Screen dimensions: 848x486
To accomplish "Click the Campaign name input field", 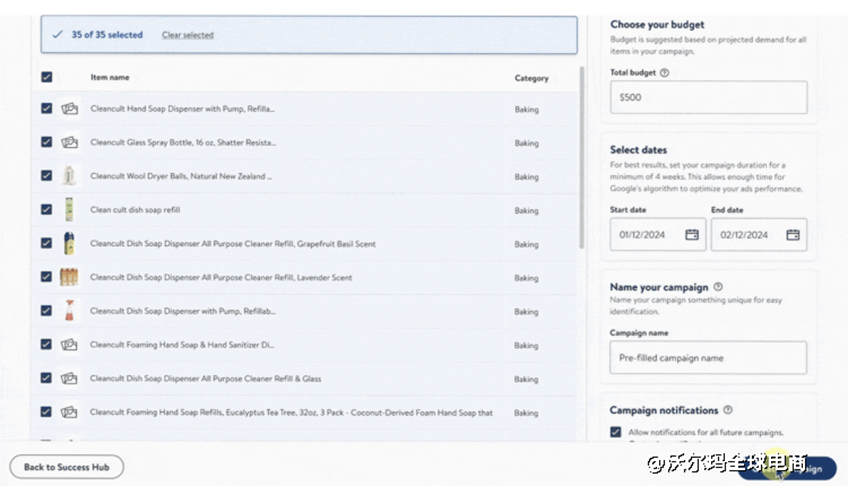I will (x=708, y=358).
